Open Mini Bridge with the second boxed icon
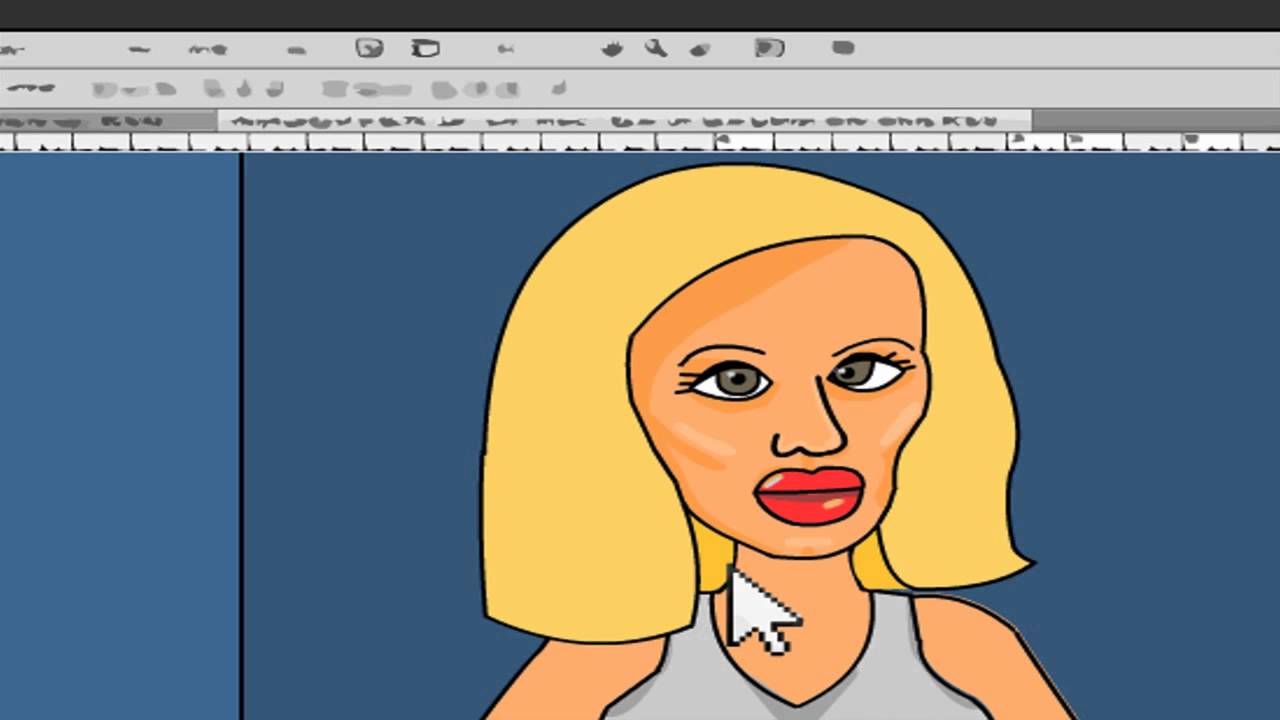The width and height of the screenshot is (1280, 720). click(426, 47)
